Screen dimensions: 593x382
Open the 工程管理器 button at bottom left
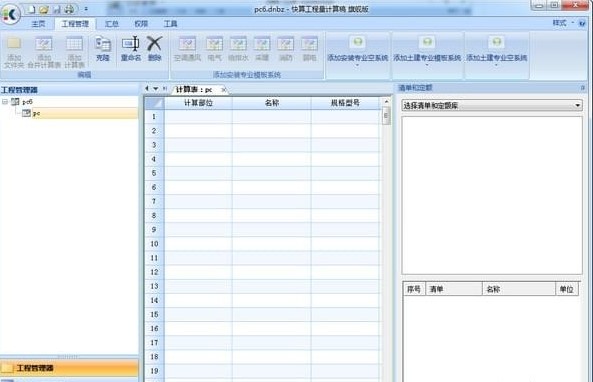point(69,368)
